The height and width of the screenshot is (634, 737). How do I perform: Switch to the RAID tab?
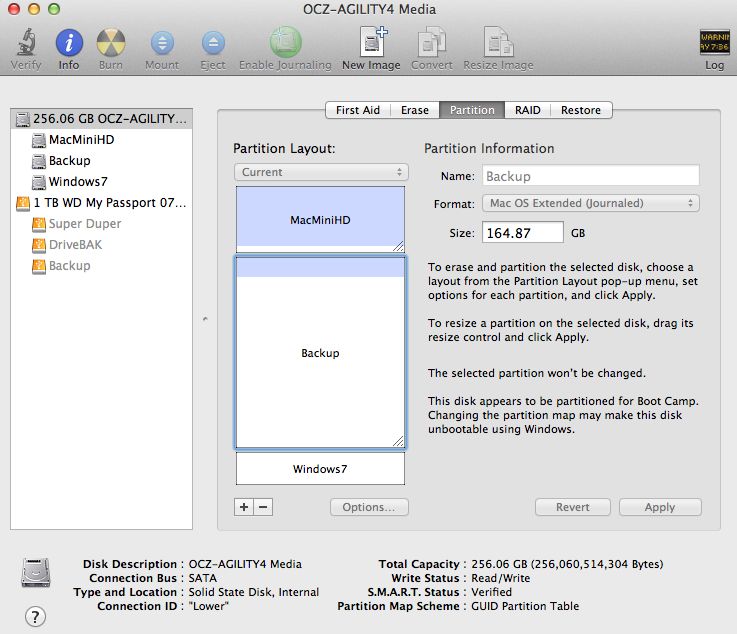528,110
